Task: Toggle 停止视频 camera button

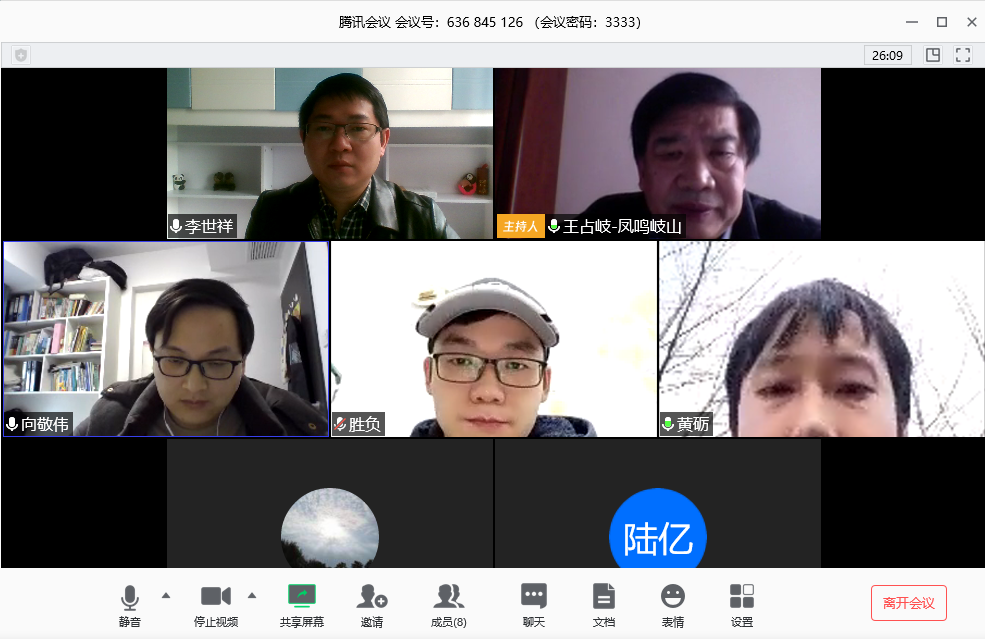Action: (215, 597)
